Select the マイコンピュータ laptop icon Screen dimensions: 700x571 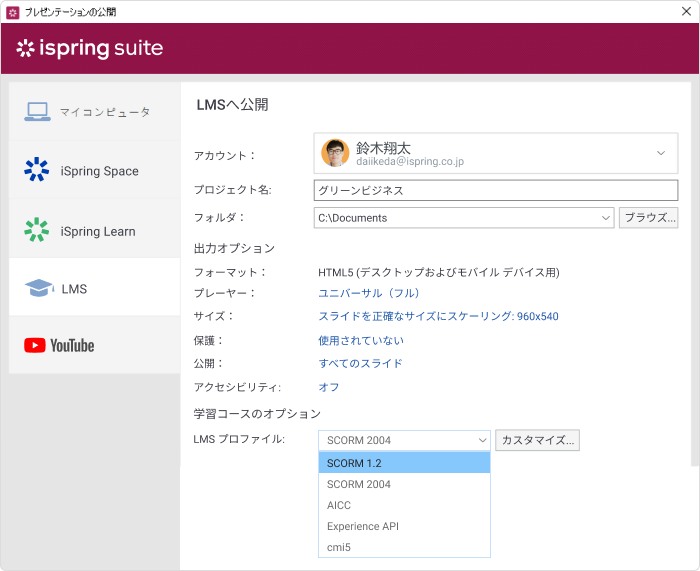37,112
